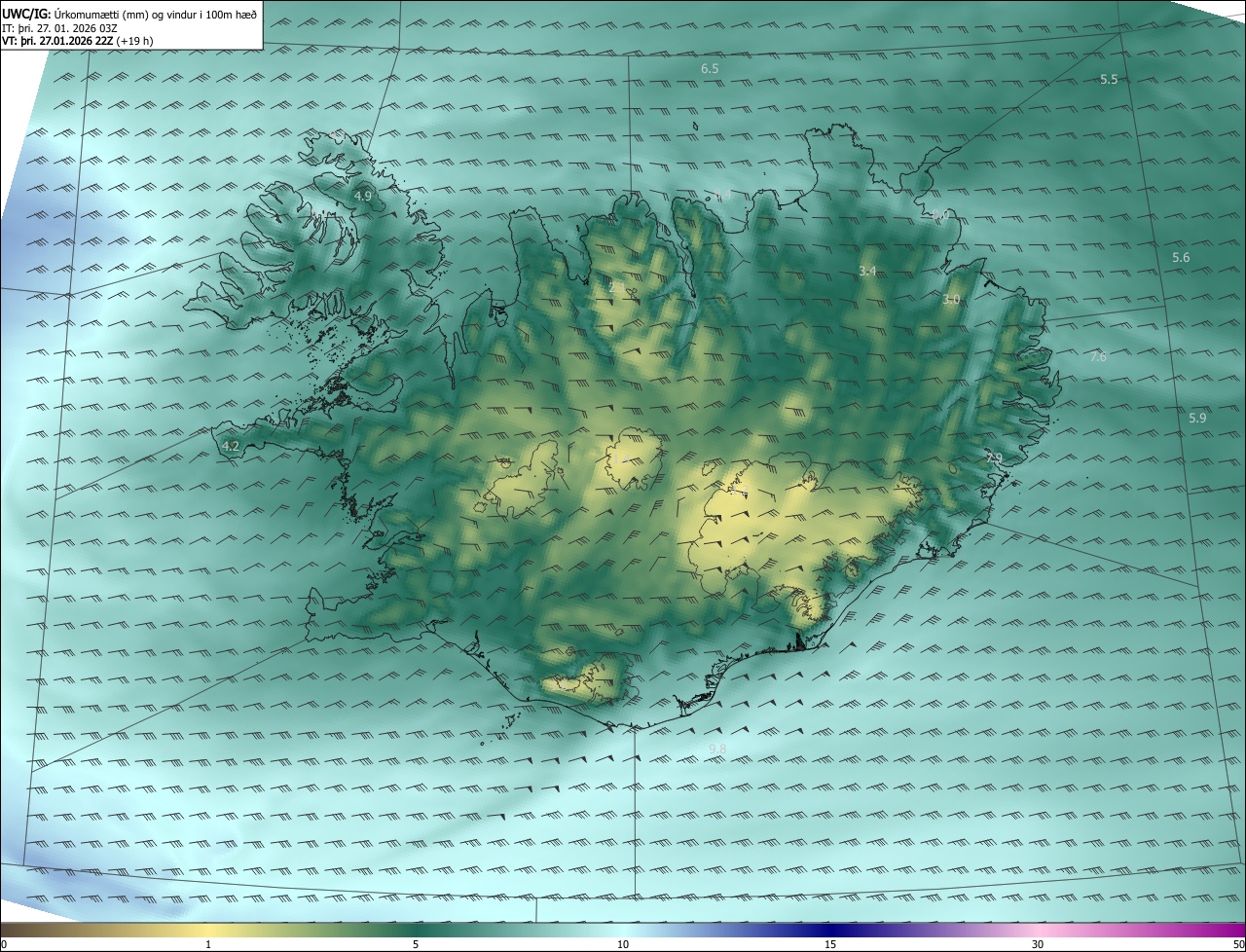Click the 0 tick on the colour scale
The width and height of the screenshot is (1246, 952).
(x=4, y=944)
